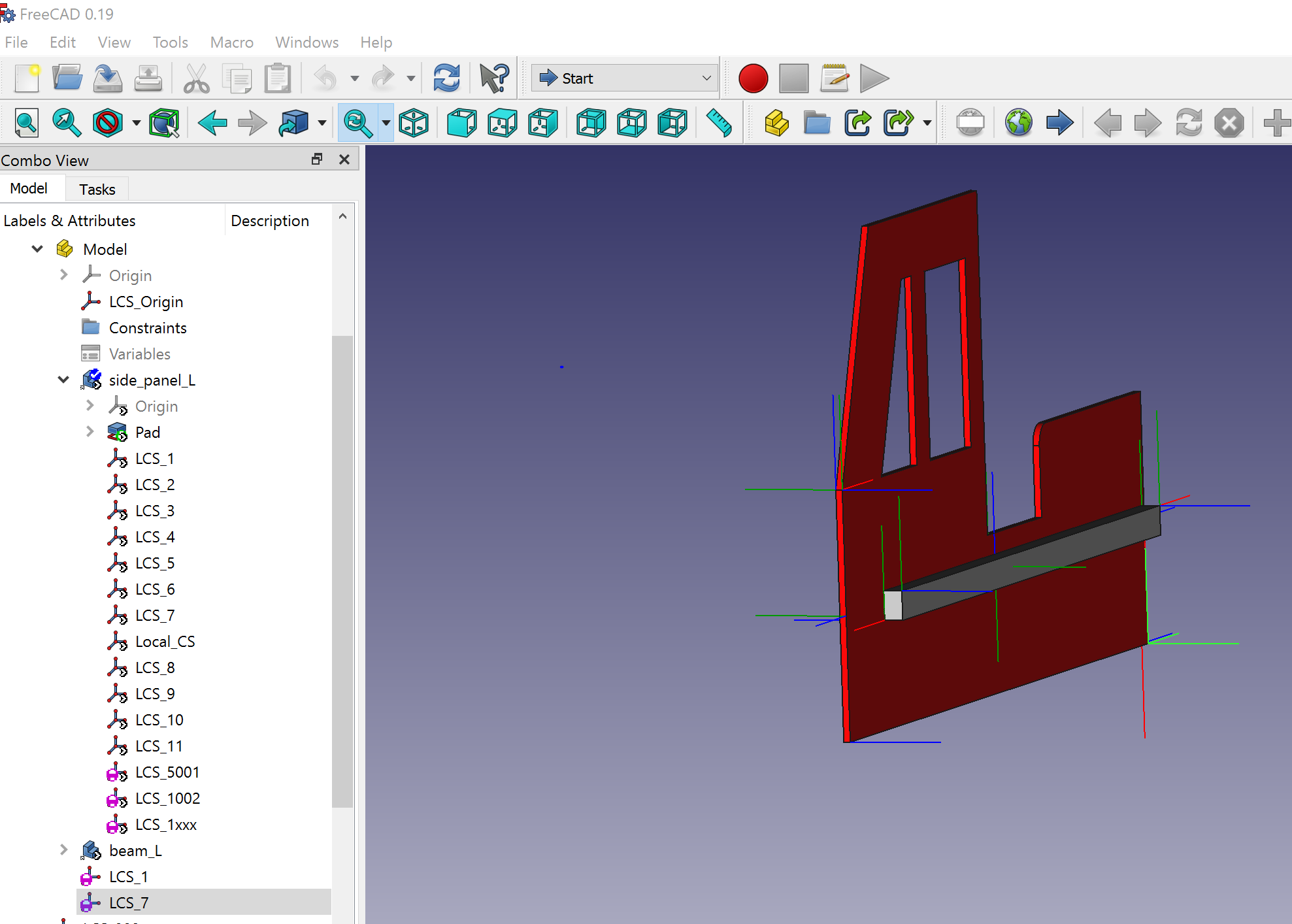The height and width of the screenshot is (924, 1292).
Task: Set the camera to Top view
Action: 502,123
